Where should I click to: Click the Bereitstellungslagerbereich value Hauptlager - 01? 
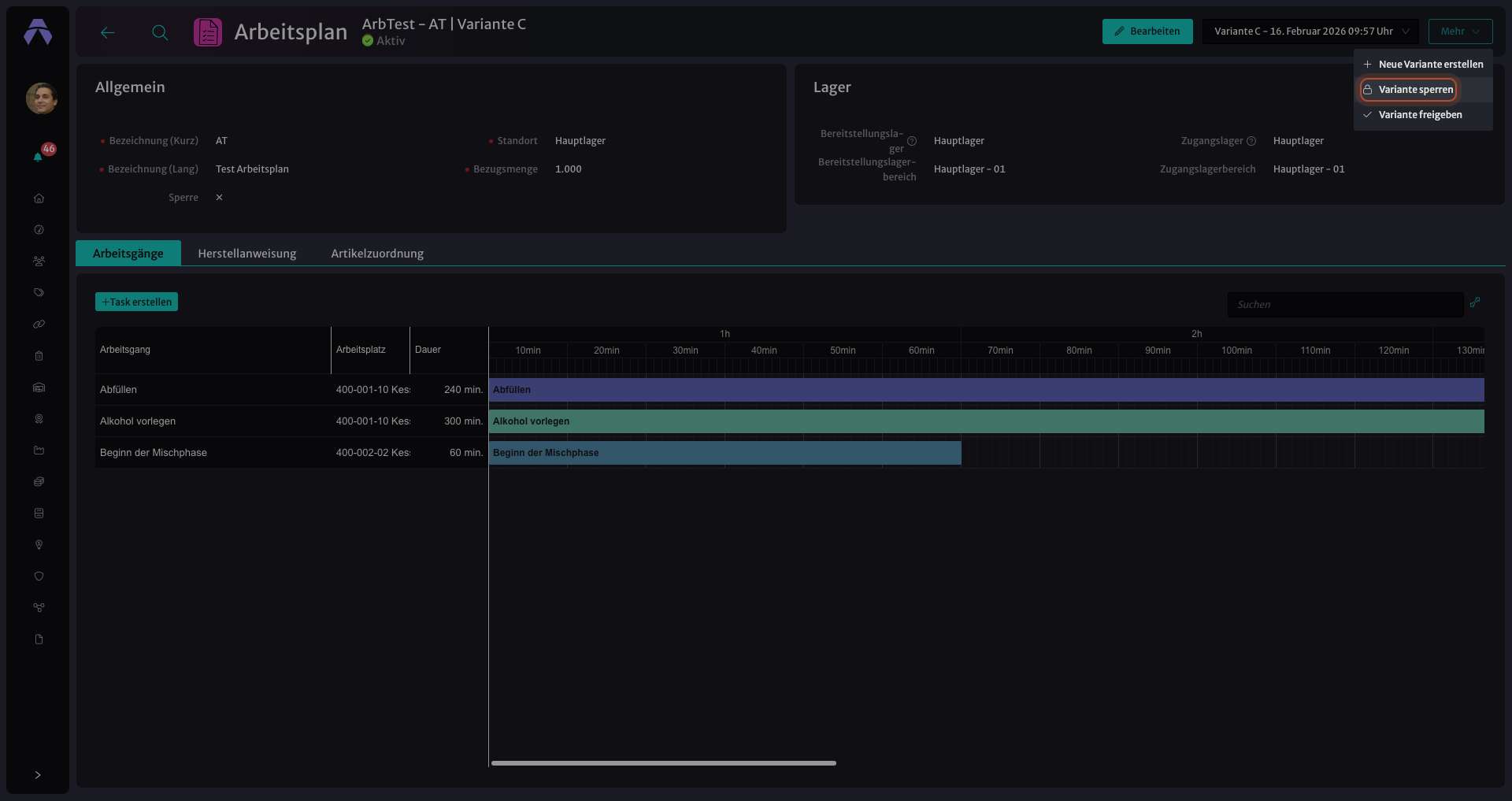(x=969, y=169)
